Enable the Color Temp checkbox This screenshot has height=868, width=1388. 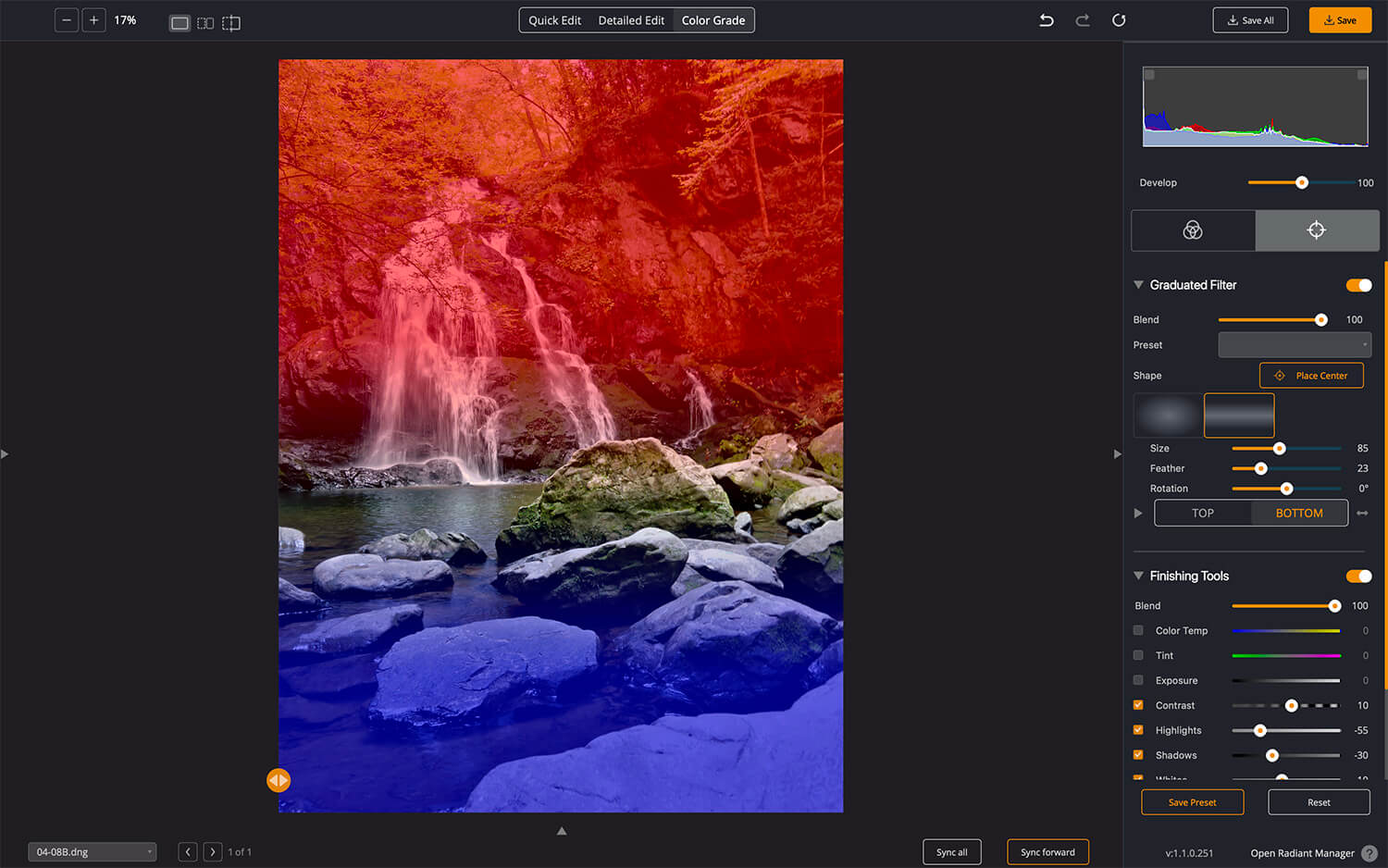[1138, 630]
